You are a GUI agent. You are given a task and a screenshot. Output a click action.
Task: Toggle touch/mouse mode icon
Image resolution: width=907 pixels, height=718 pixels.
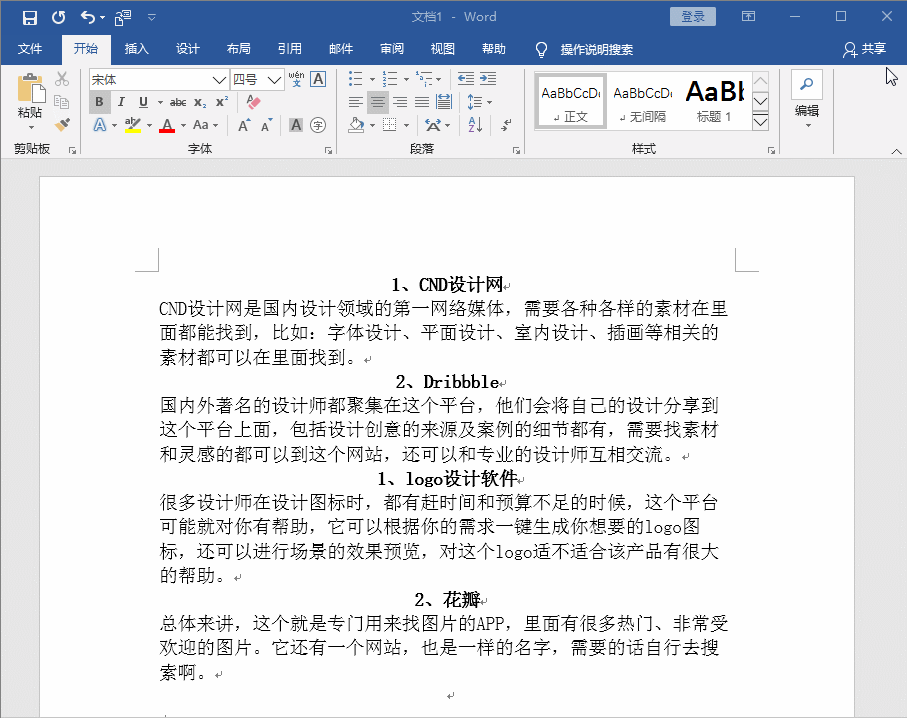[123, 18]
